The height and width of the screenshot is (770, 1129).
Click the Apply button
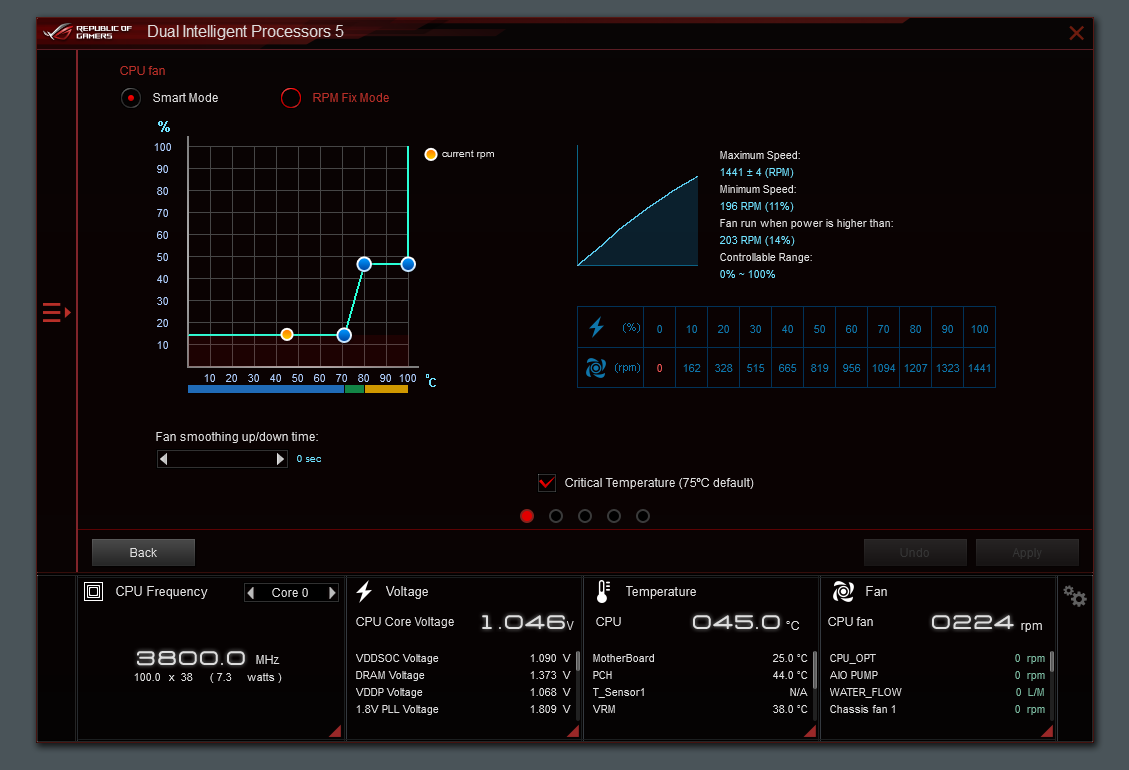pos(1027,552)
